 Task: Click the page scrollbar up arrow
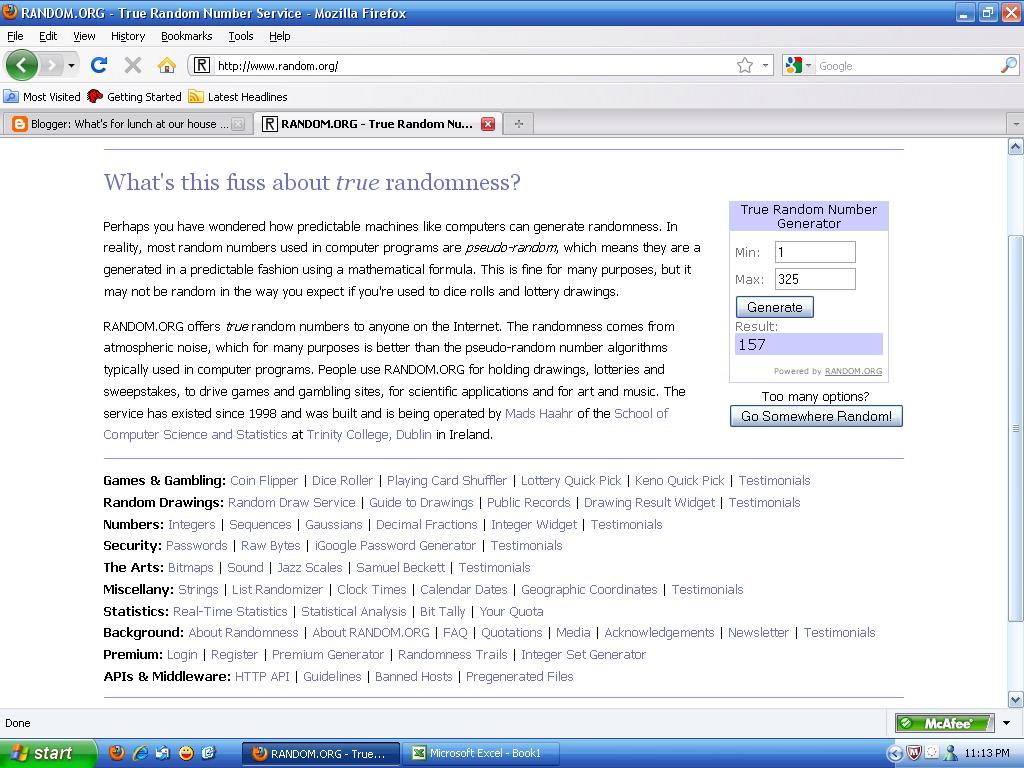(1015, 146)
